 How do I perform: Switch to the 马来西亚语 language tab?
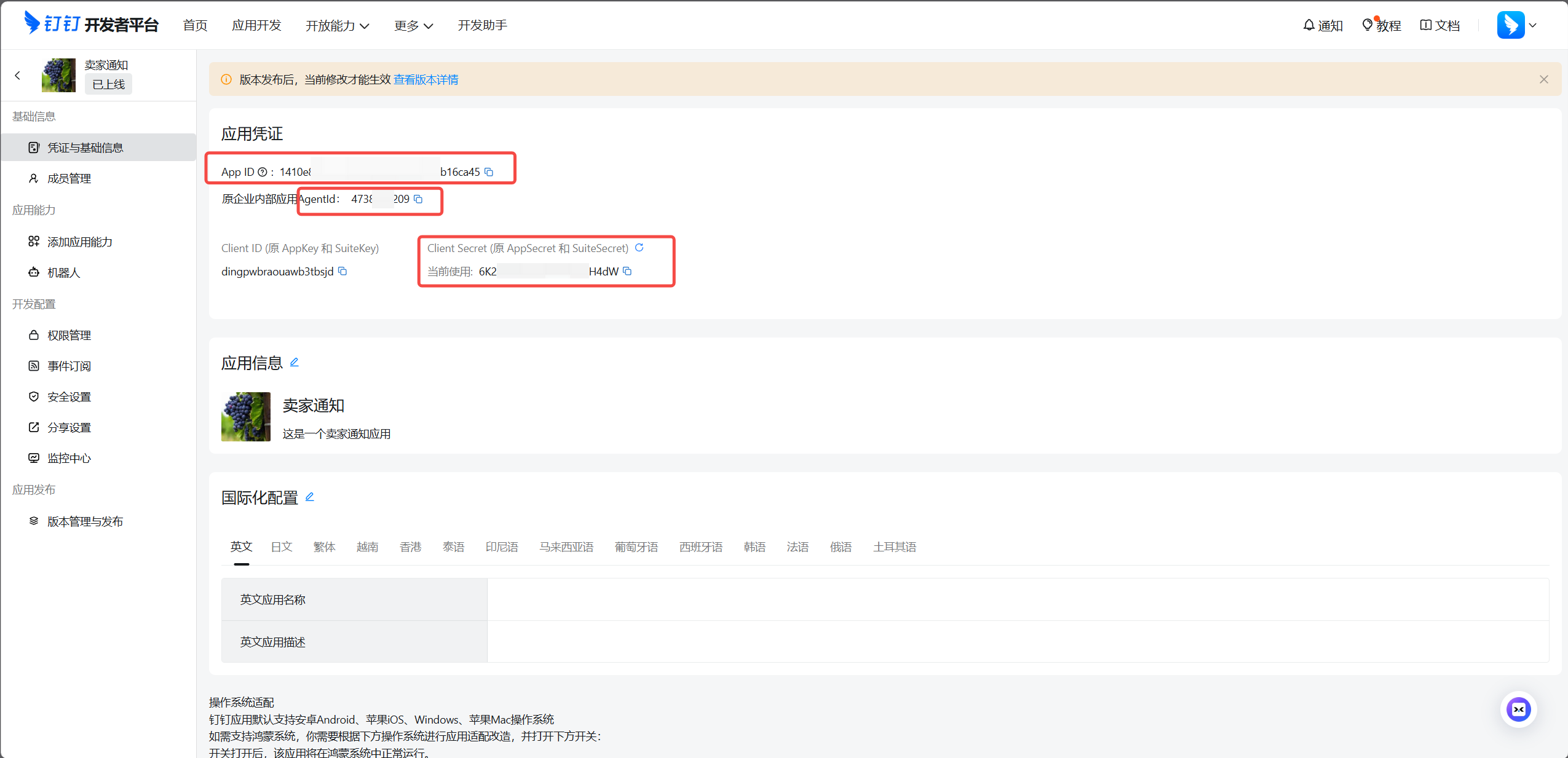tap(566, 547)
